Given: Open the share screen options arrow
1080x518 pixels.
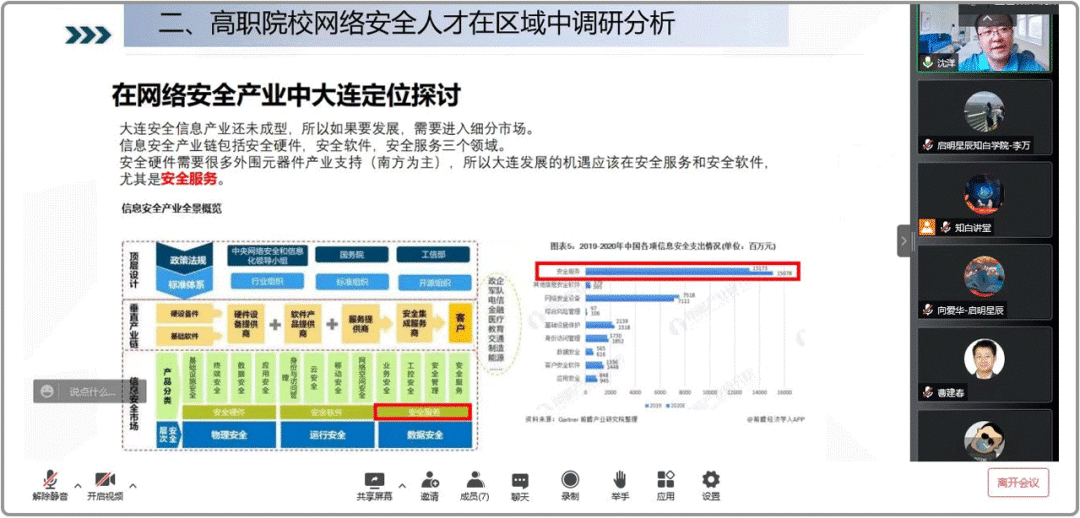Looking at the screenshot, I should [x=402, y=486].
